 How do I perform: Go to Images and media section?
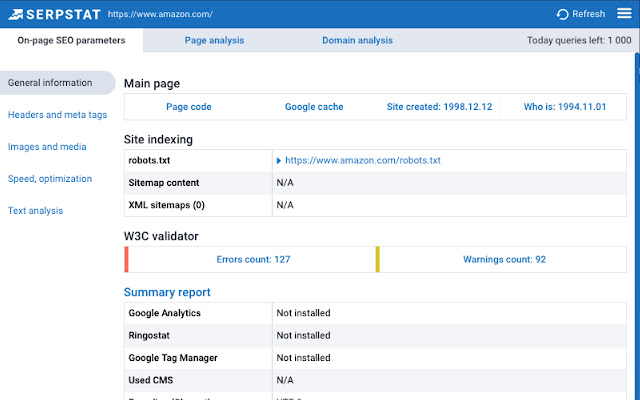click(x=47, y=147)
